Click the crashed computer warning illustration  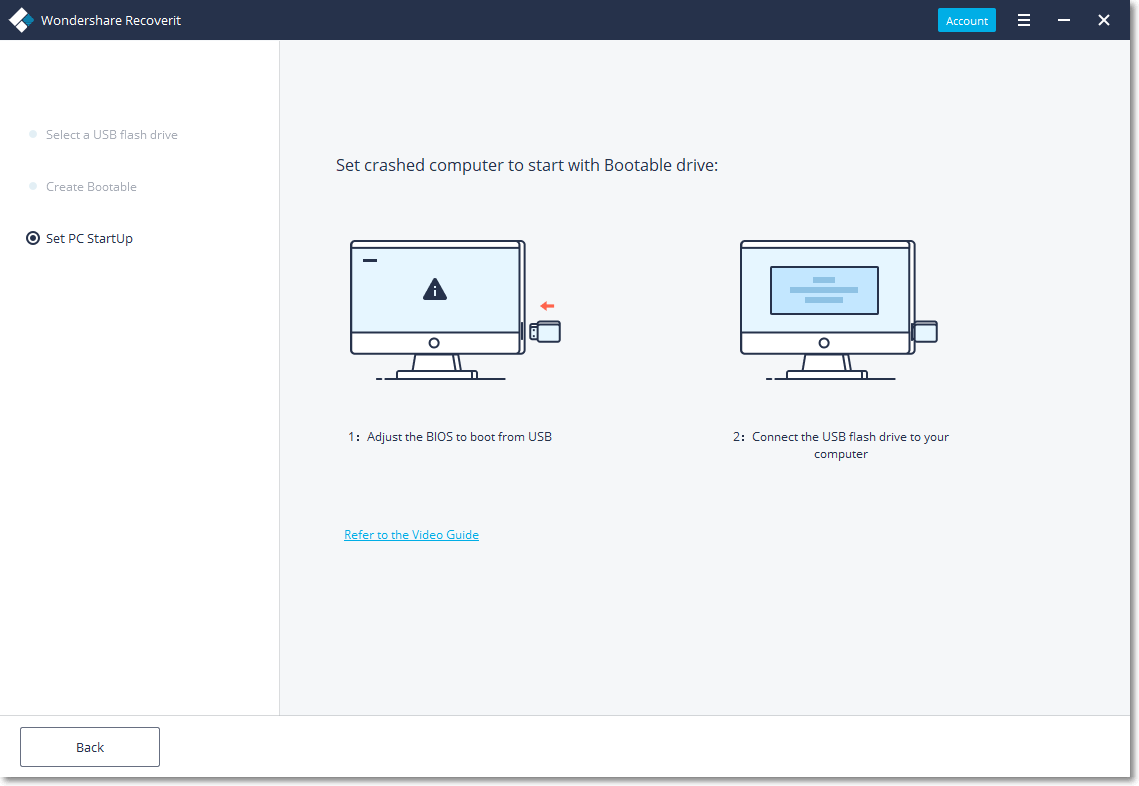coord(455,309)
